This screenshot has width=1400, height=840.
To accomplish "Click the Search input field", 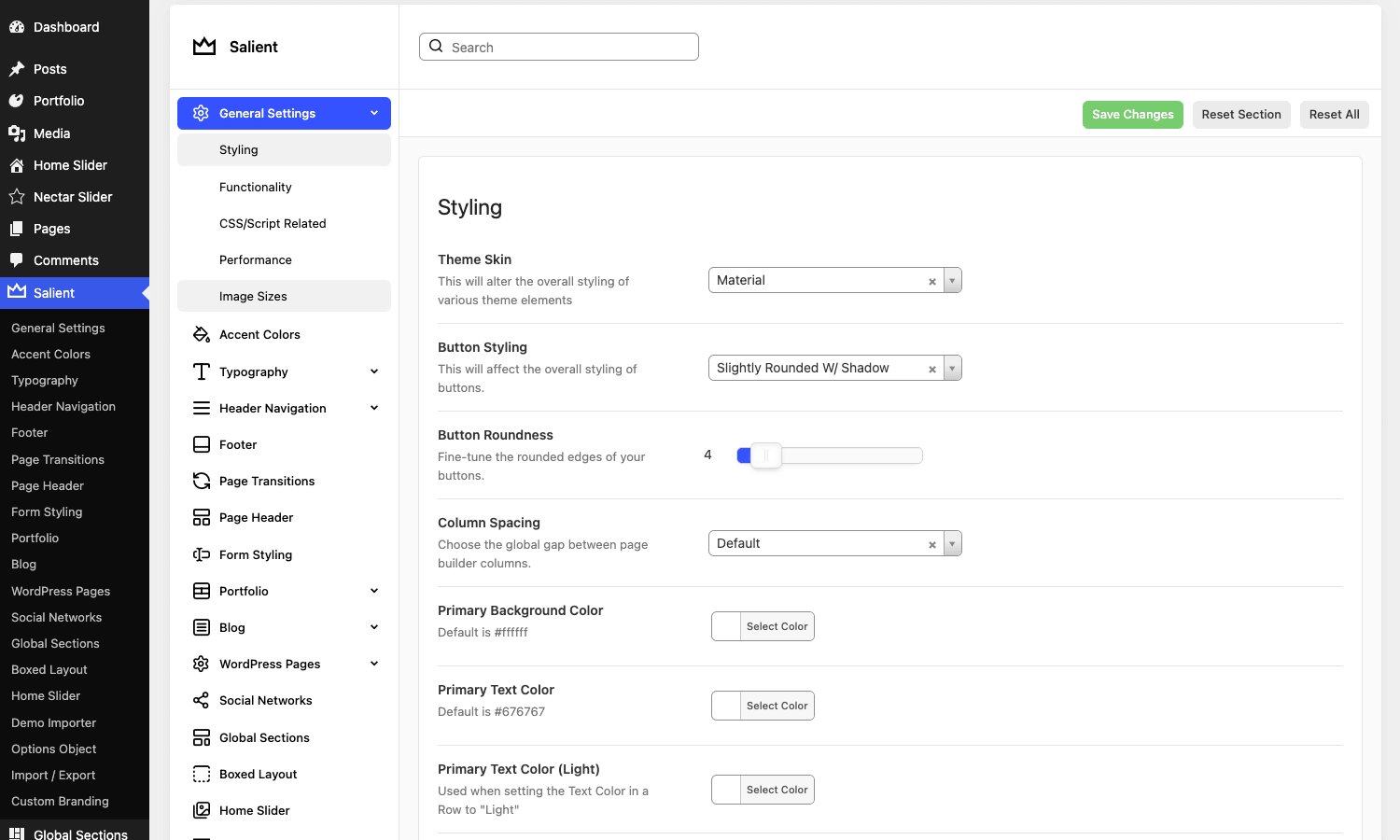I will pos(559,47).
